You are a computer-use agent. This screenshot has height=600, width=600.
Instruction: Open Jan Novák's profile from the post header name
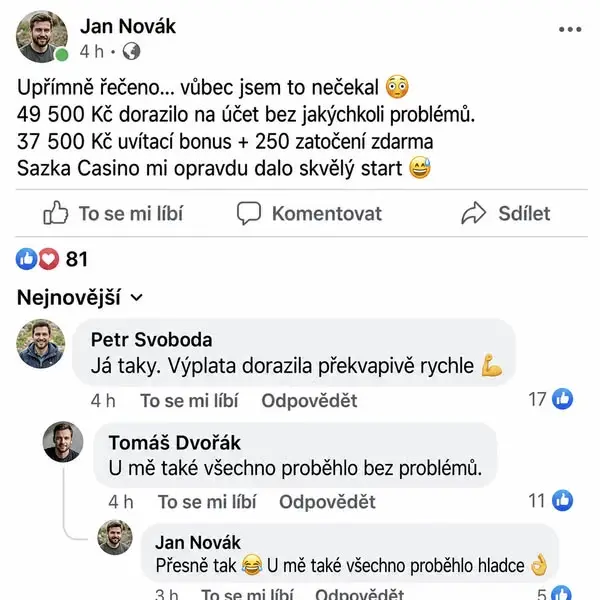point(128,26)
